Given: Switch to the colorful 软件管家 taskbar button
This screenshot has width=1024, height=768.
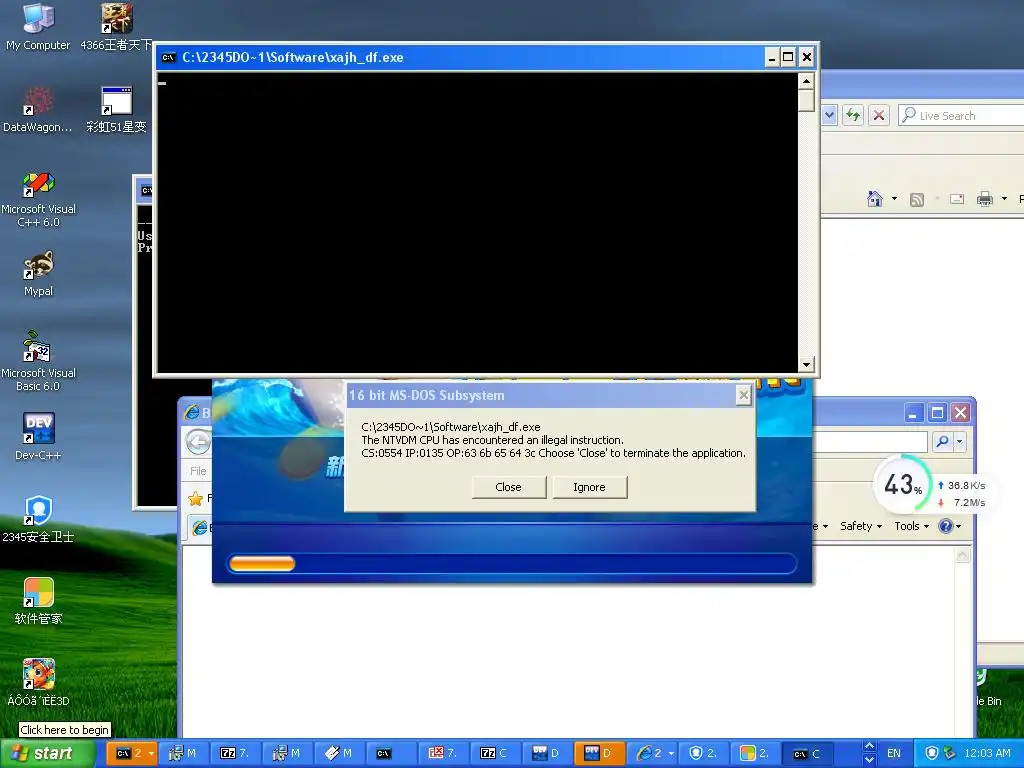Looking at the screenshot, I should 756,754.
